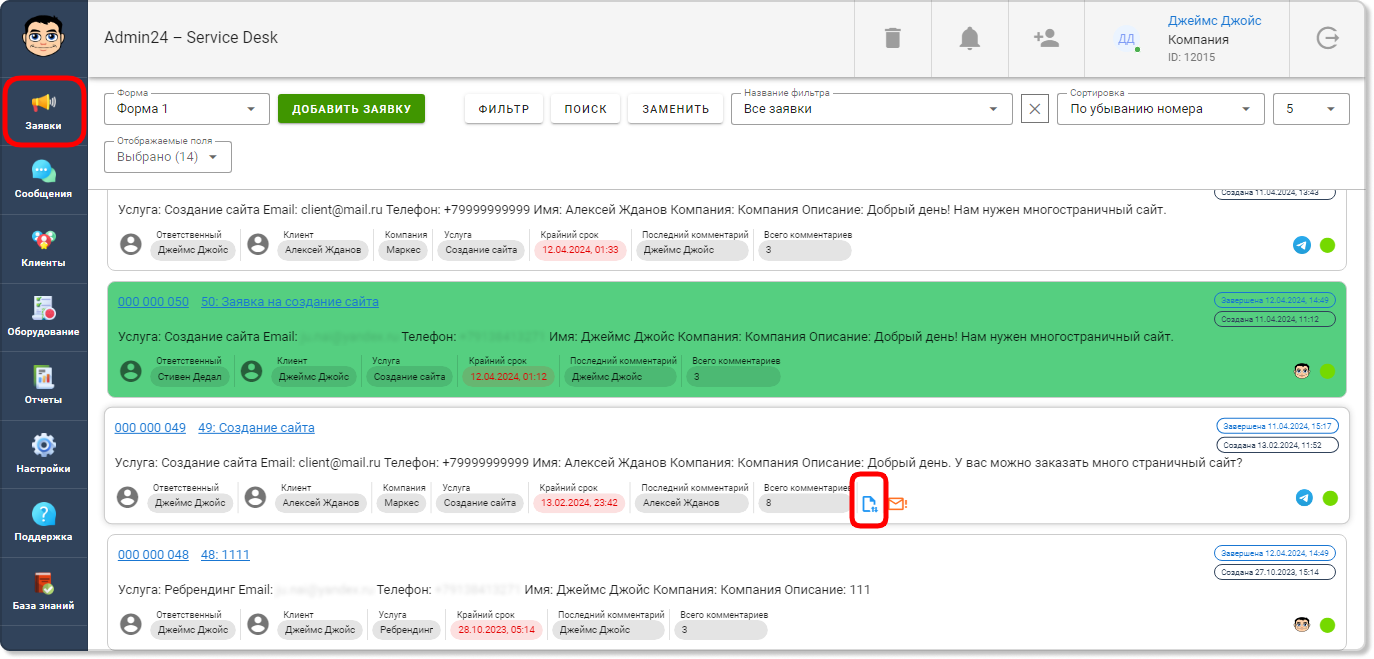
Task: Open notifications bell icon
Action: tap(970, 38)
